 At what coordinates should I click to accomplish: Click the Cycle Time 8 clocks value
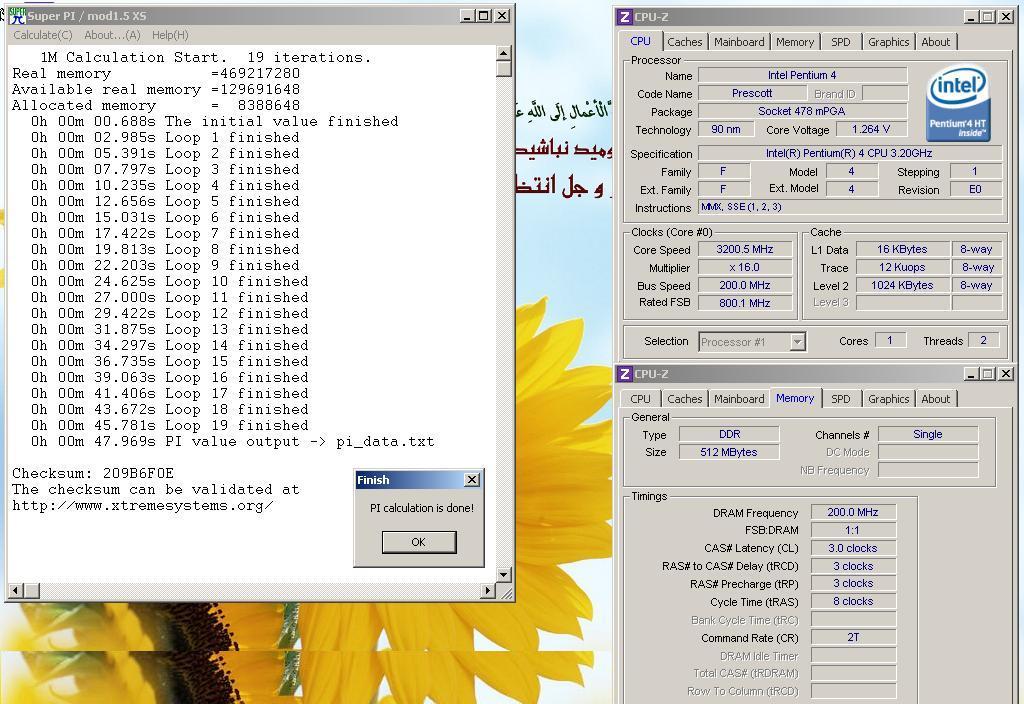[853, 601]
